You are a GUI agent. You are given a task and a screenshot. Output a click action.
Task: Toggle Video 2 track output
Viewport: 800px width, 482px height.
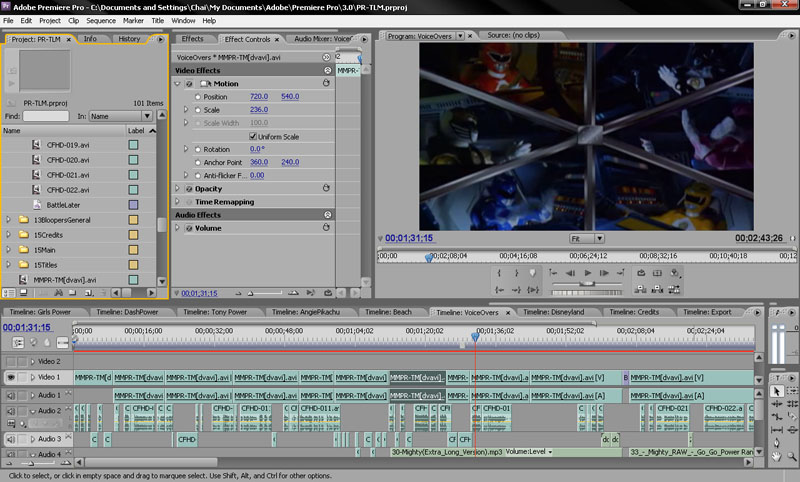point(11,362)
